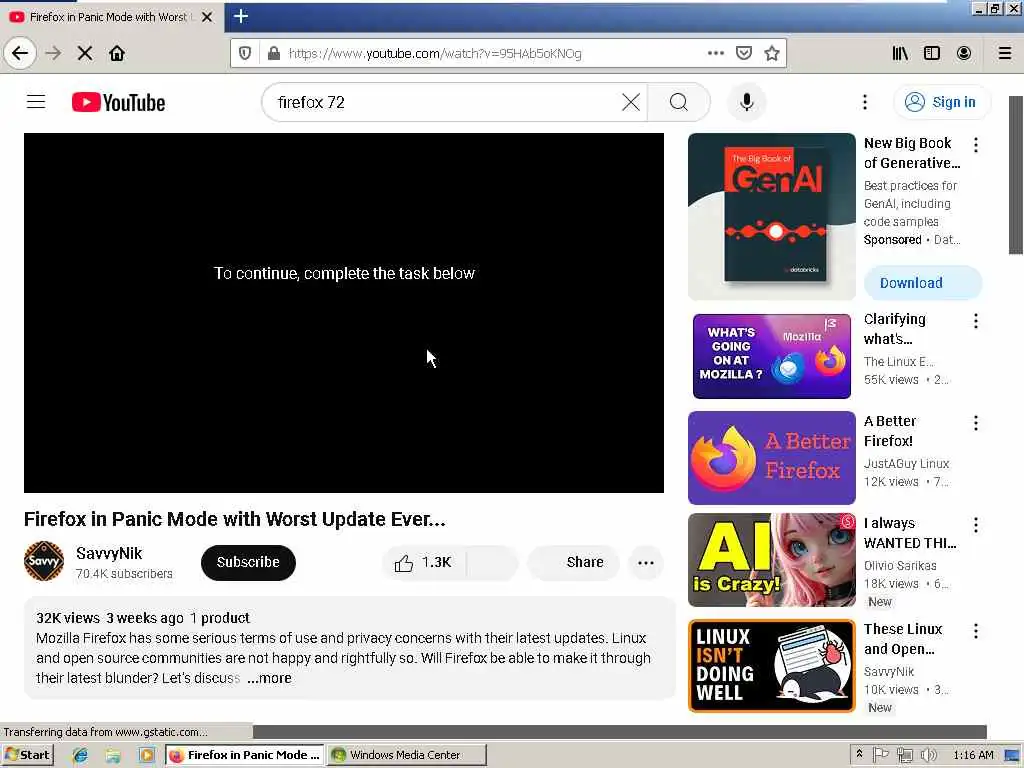Click the Download ad button
The height and width of the screenshot is (768, 1024).
tap(923, 283)
